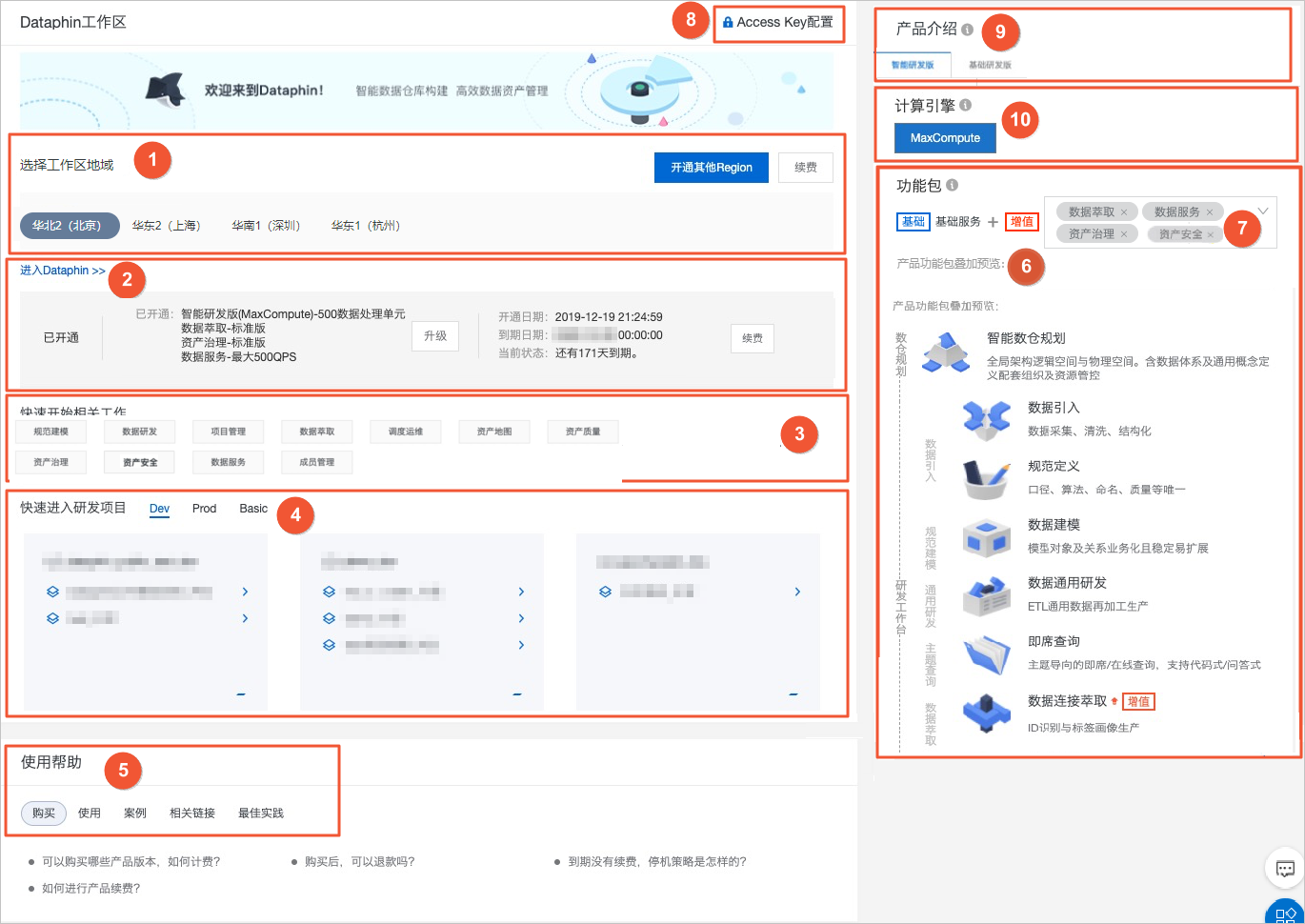Open the 智能研发版 product tab
This screenshot has height=924, width=1305.
pyautogui.click(x=913, y=66)
